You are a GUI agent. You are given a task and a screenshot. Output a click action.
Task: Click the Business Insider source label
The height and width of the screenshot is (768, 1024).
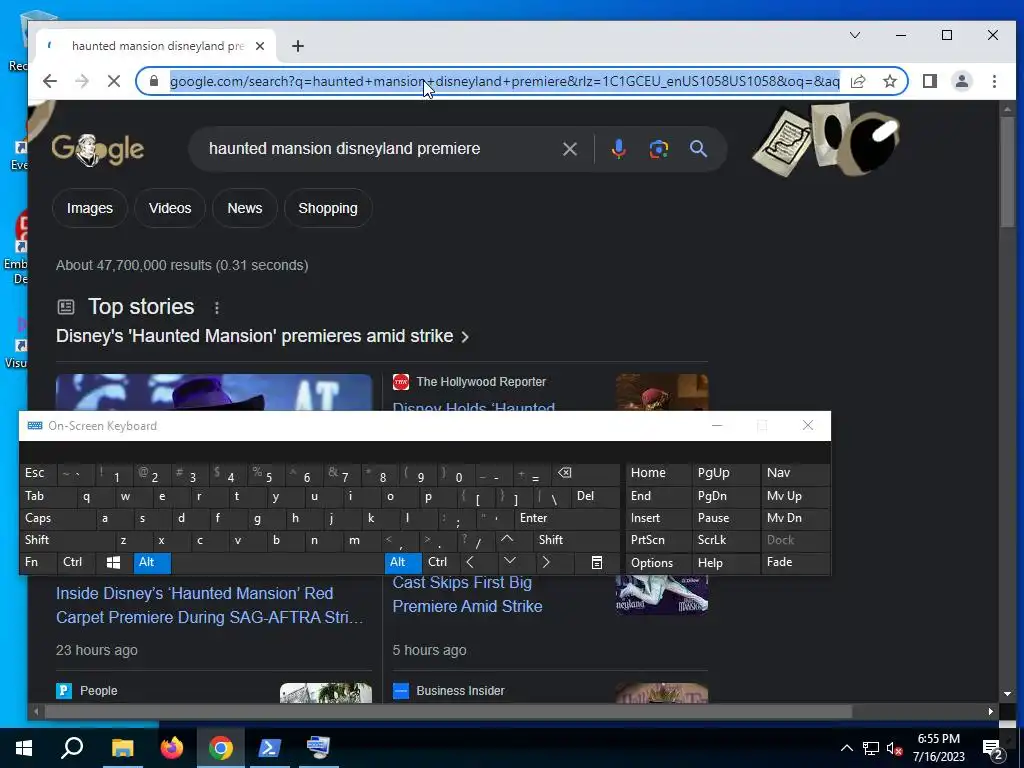(x=460, y=690)
